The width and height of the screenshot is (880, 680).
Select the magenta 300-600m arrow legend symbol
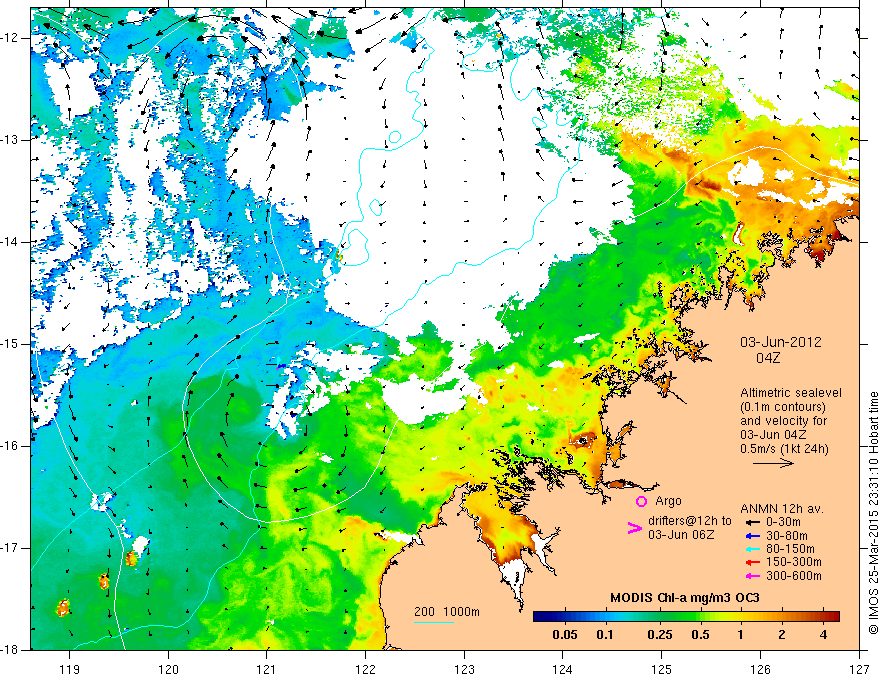coord(752,576)
